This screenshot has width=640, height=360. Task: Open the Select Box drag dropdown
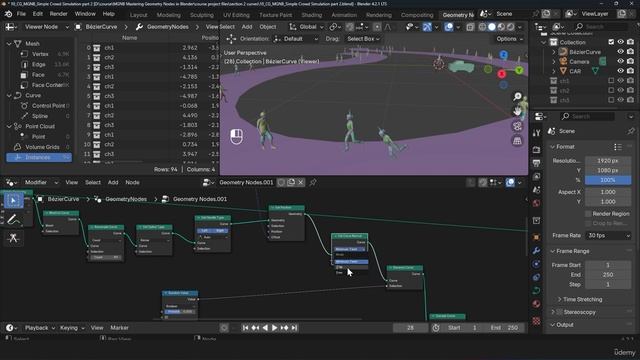363,39
